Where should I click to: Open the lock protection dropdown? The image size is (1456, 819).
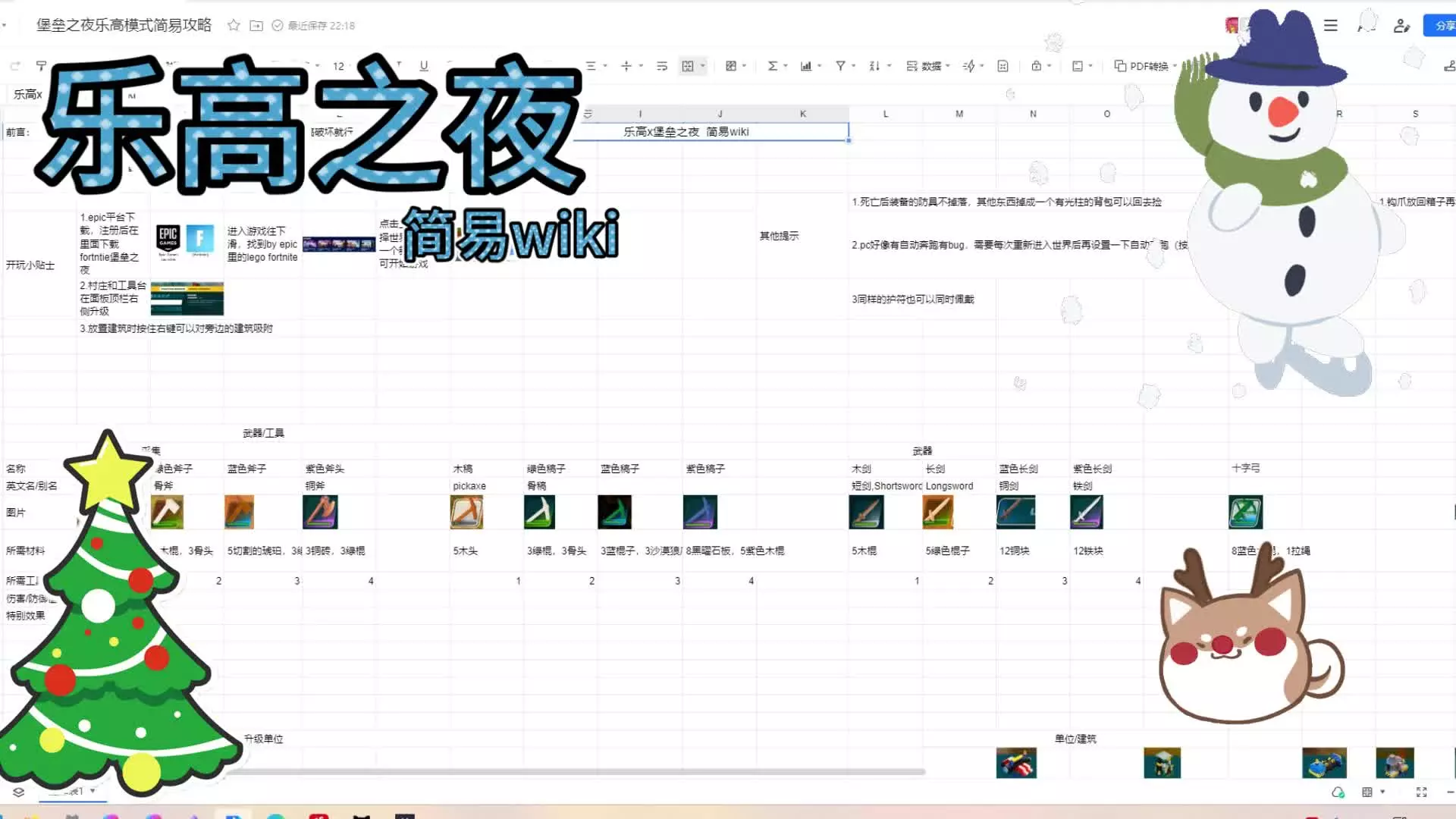1049,66
